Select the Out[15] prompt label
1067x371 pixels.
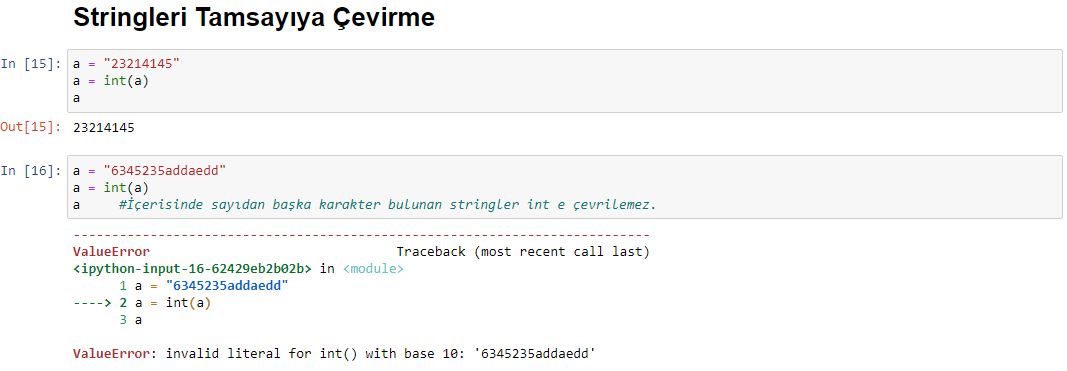click(x=31, y=127)
